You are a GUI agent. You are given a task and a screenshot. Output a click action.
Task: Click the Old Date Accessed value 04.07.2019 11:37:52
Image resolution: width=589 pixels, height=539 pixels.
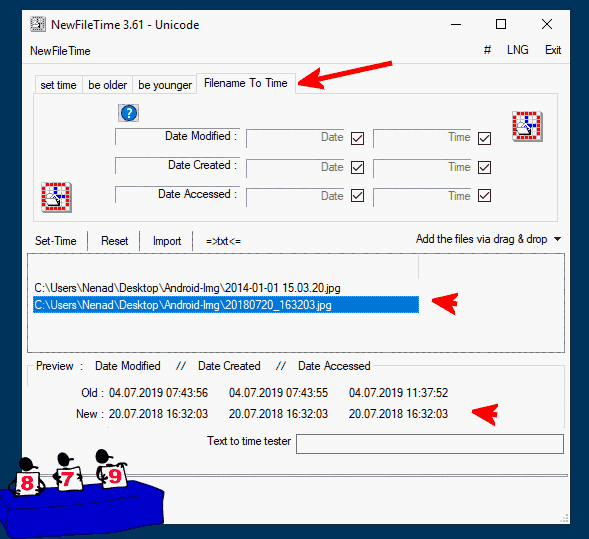[x=398, y=393]
